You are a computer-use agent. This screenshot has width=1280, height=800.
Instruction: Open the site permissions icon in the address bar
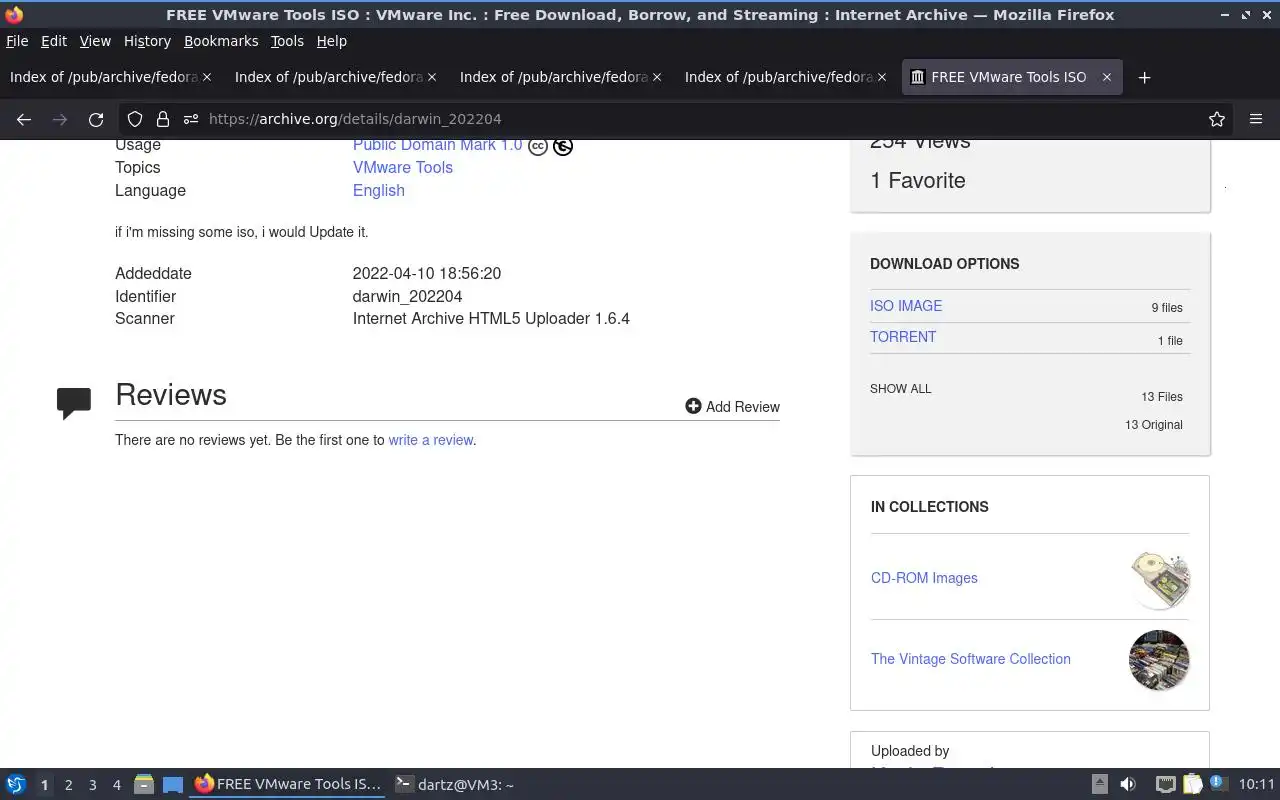click(191, 119)
